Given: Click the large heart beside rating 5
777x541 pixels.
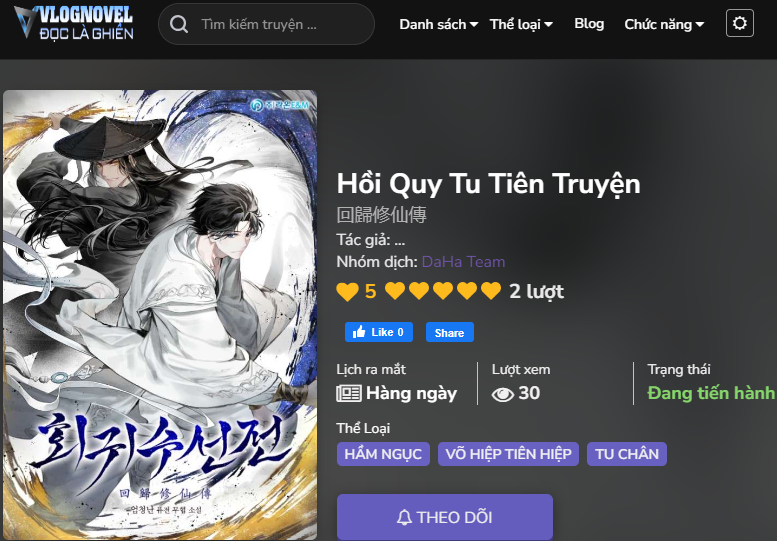Looking at the screenshot, I should [347, 291].
